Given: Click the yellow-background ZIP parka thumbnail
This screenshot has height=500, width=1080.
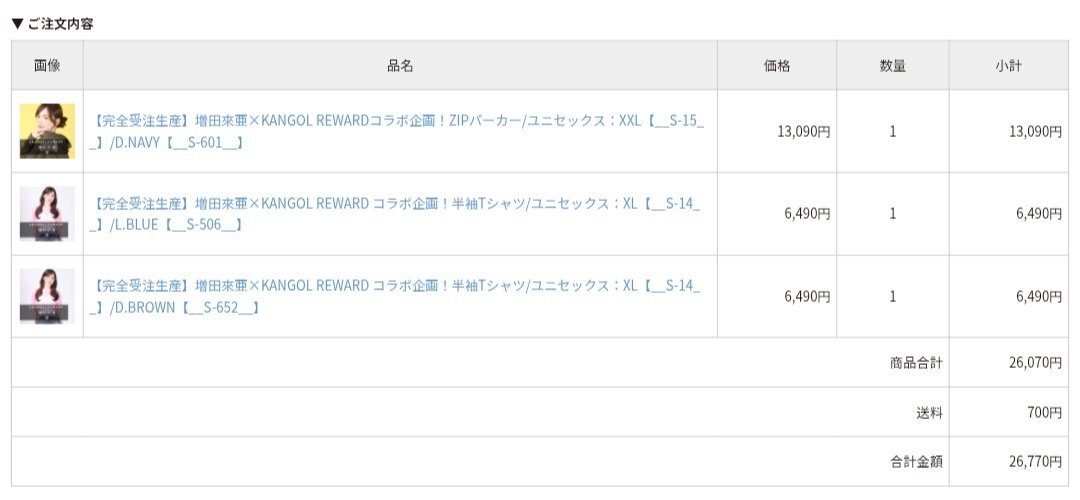Looking at the screenshot, I should pyautogui.click(x=47, y=131).
